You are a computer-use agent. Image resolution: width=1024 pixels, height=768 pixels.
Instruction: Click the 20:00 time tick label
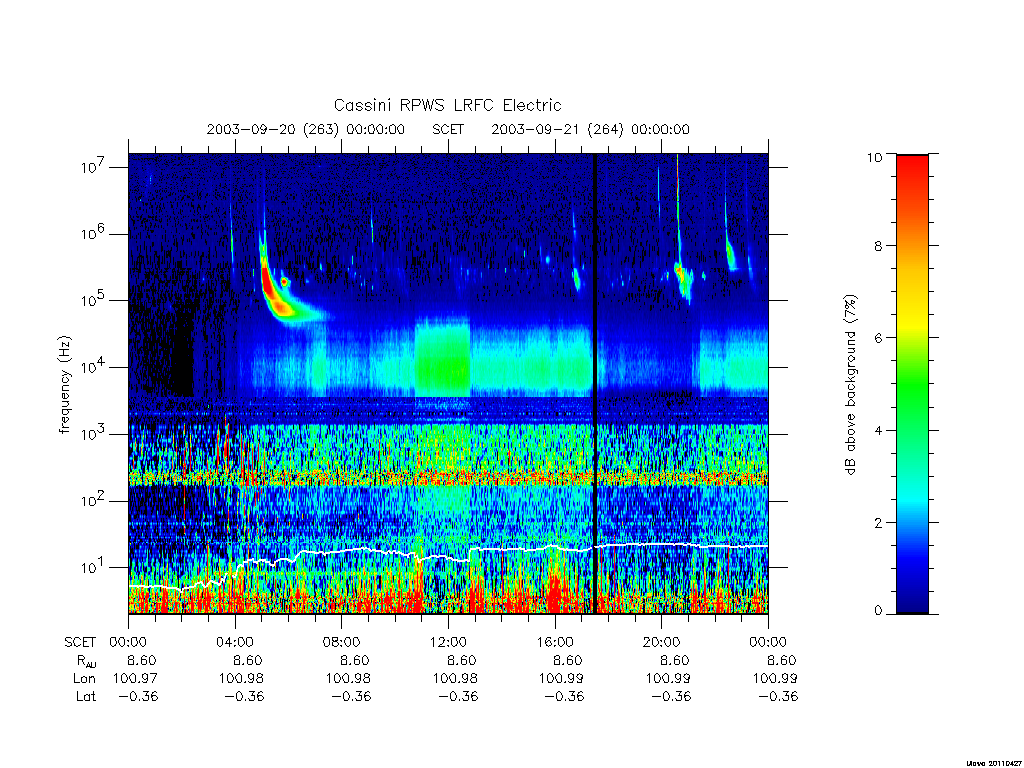(662, 642)
